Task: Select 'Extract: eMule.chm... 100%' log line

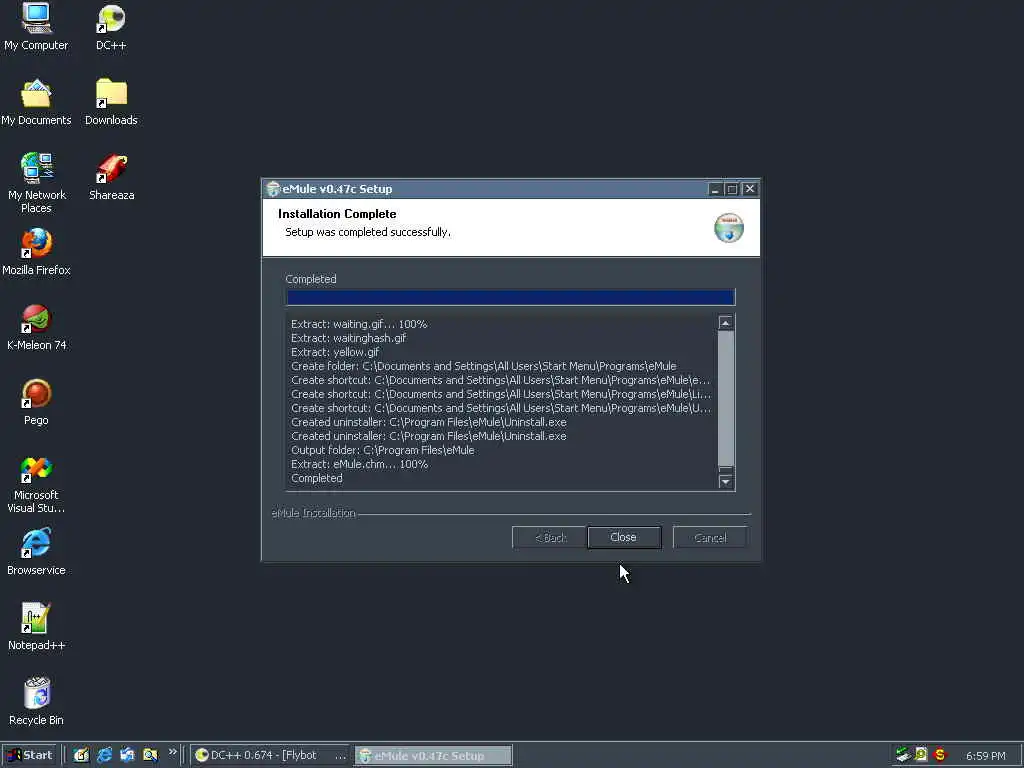Action: 360,464
